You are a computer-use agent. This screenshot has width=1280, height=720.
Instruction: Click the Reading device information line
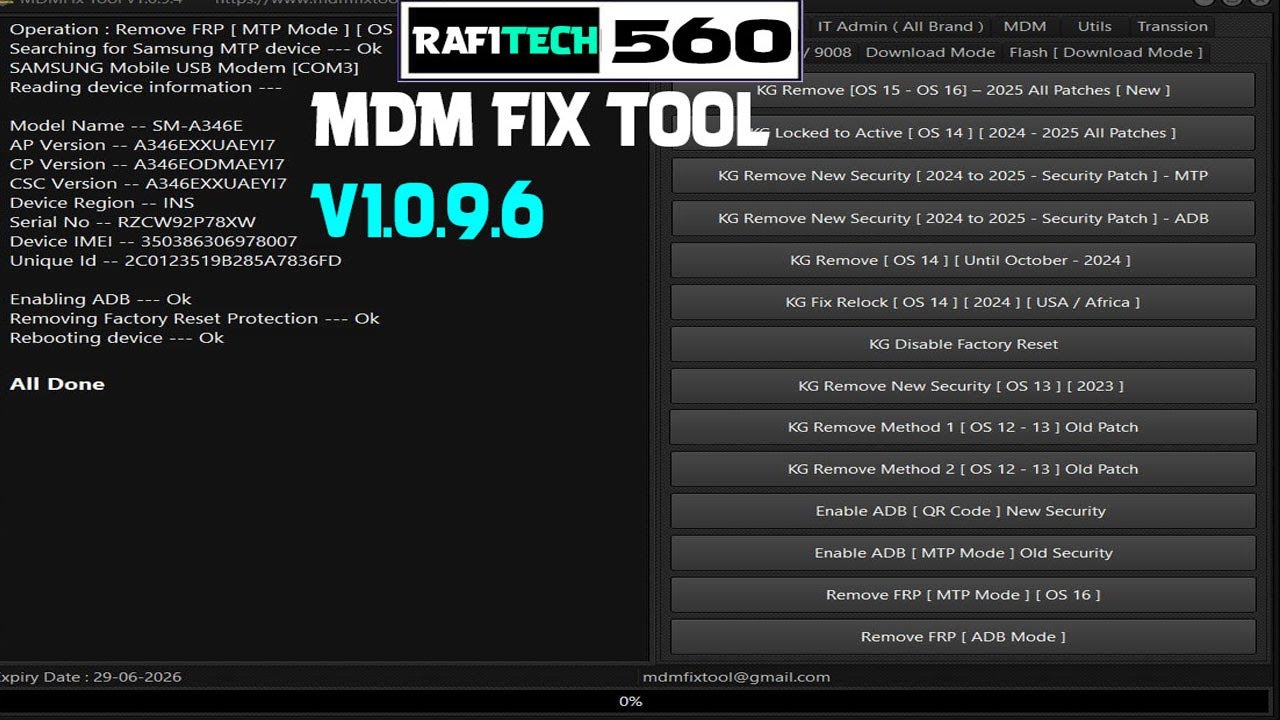tap(145, 87)
